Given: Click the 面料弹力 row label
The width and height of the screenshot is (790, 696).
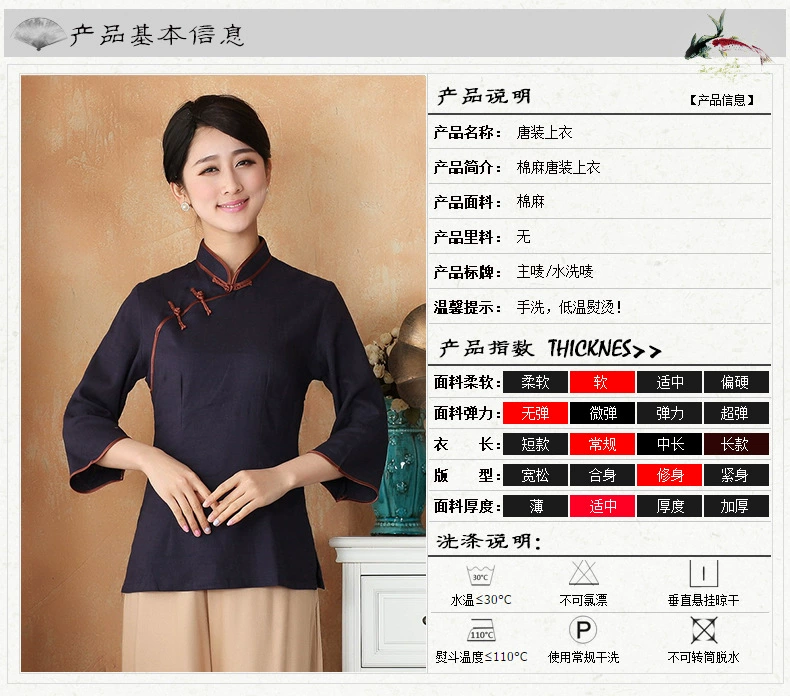Looking at the screenshot, I should click(x=467, y=413).
